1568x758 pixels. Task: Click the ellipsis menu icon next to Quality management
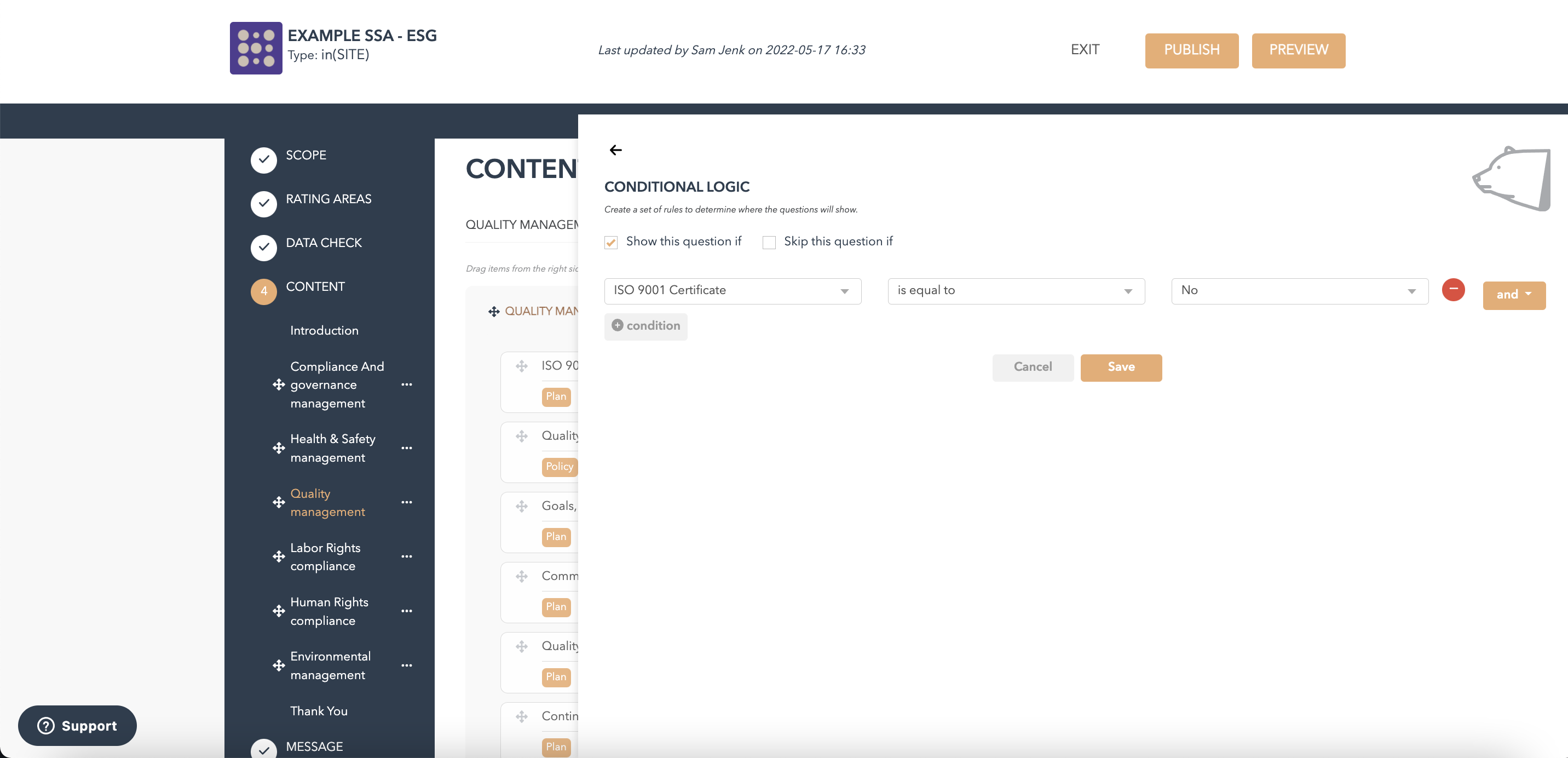407,503
